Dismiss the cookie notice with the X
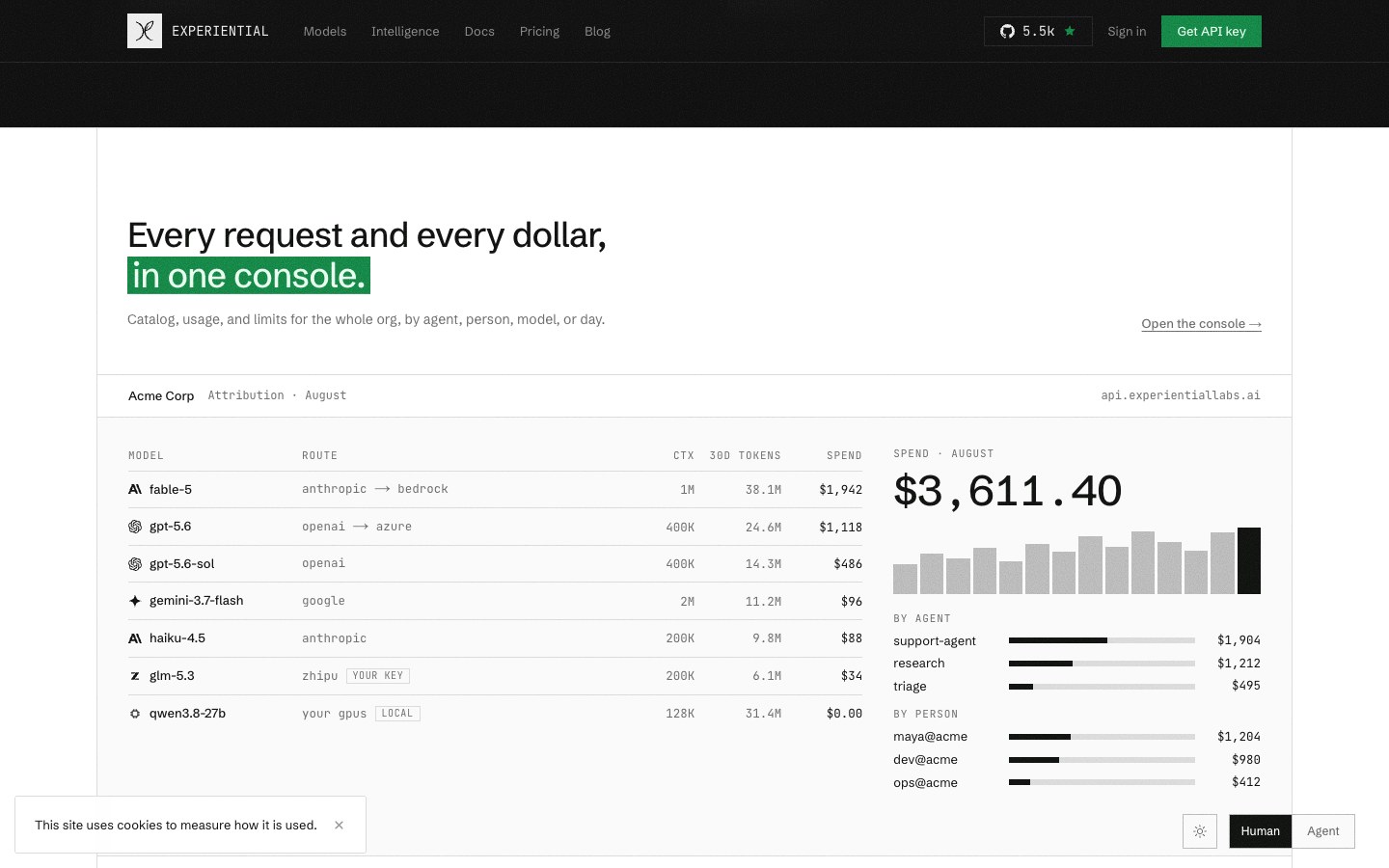 pos(339,825)
